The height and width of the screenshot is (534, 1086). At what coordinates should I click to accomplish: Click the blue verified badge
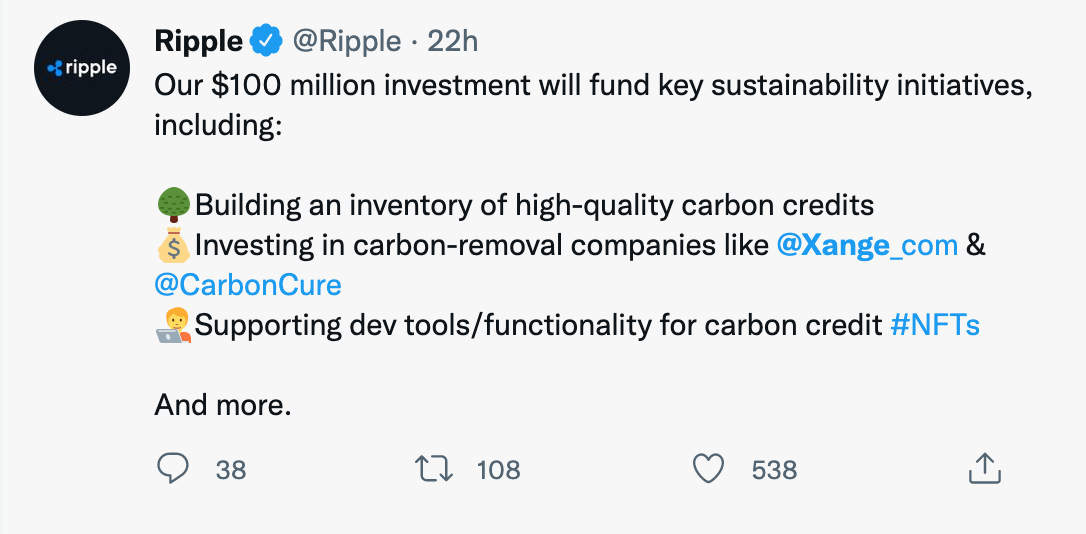point(265,41)
